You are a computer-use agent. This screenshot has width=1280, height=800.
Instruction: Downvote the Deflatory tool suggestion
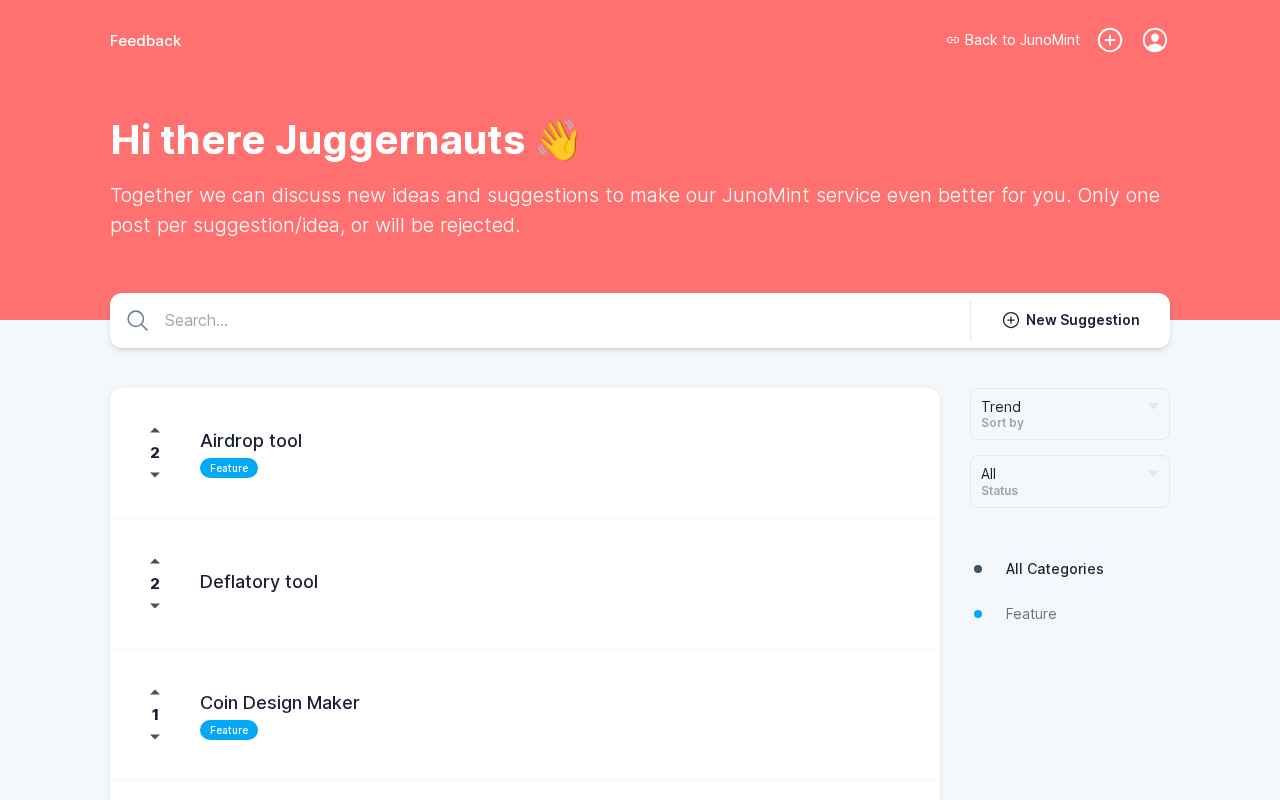[155, 606]
